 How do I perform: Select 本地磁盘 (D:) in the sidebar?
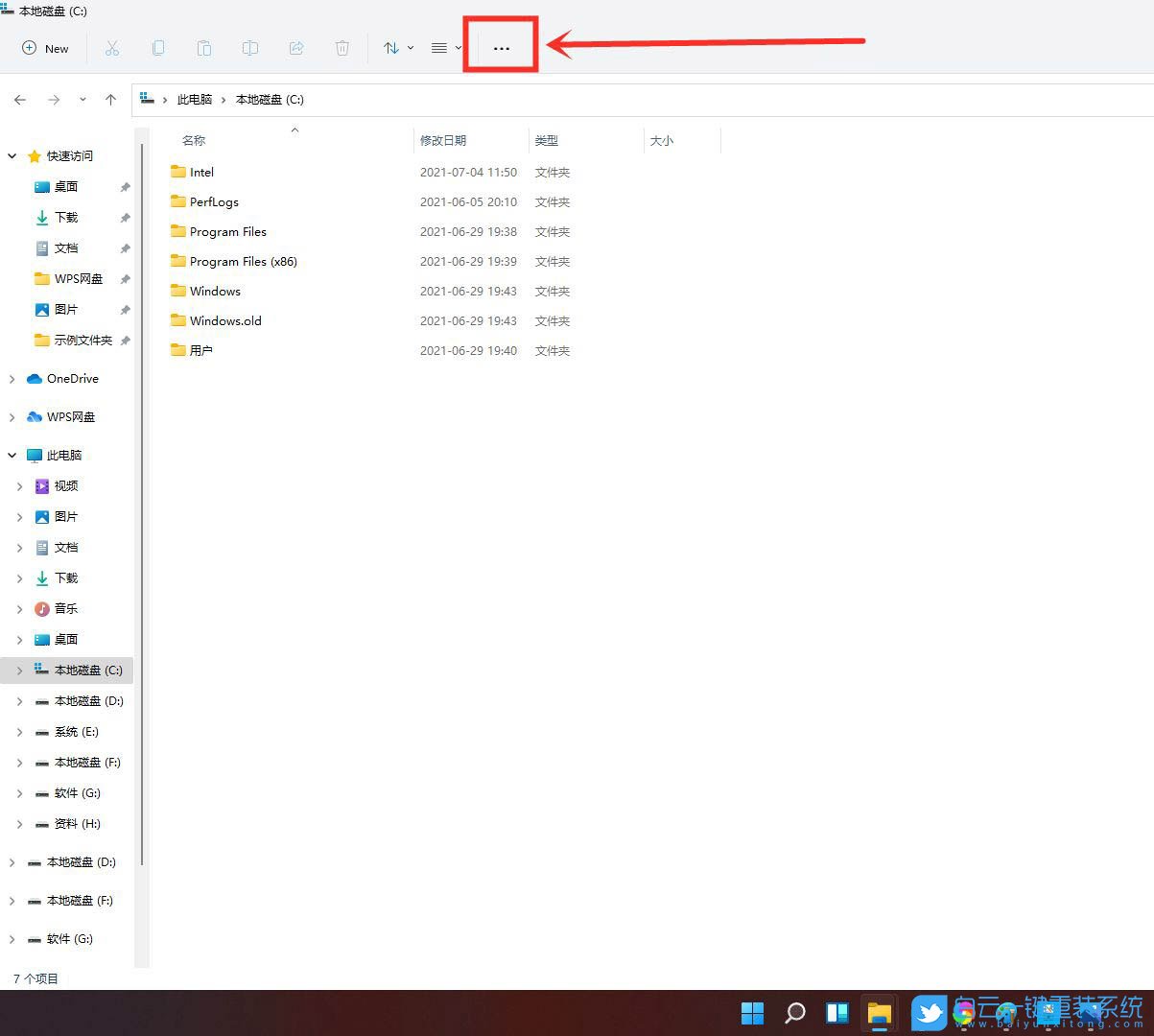pos(86,700)
